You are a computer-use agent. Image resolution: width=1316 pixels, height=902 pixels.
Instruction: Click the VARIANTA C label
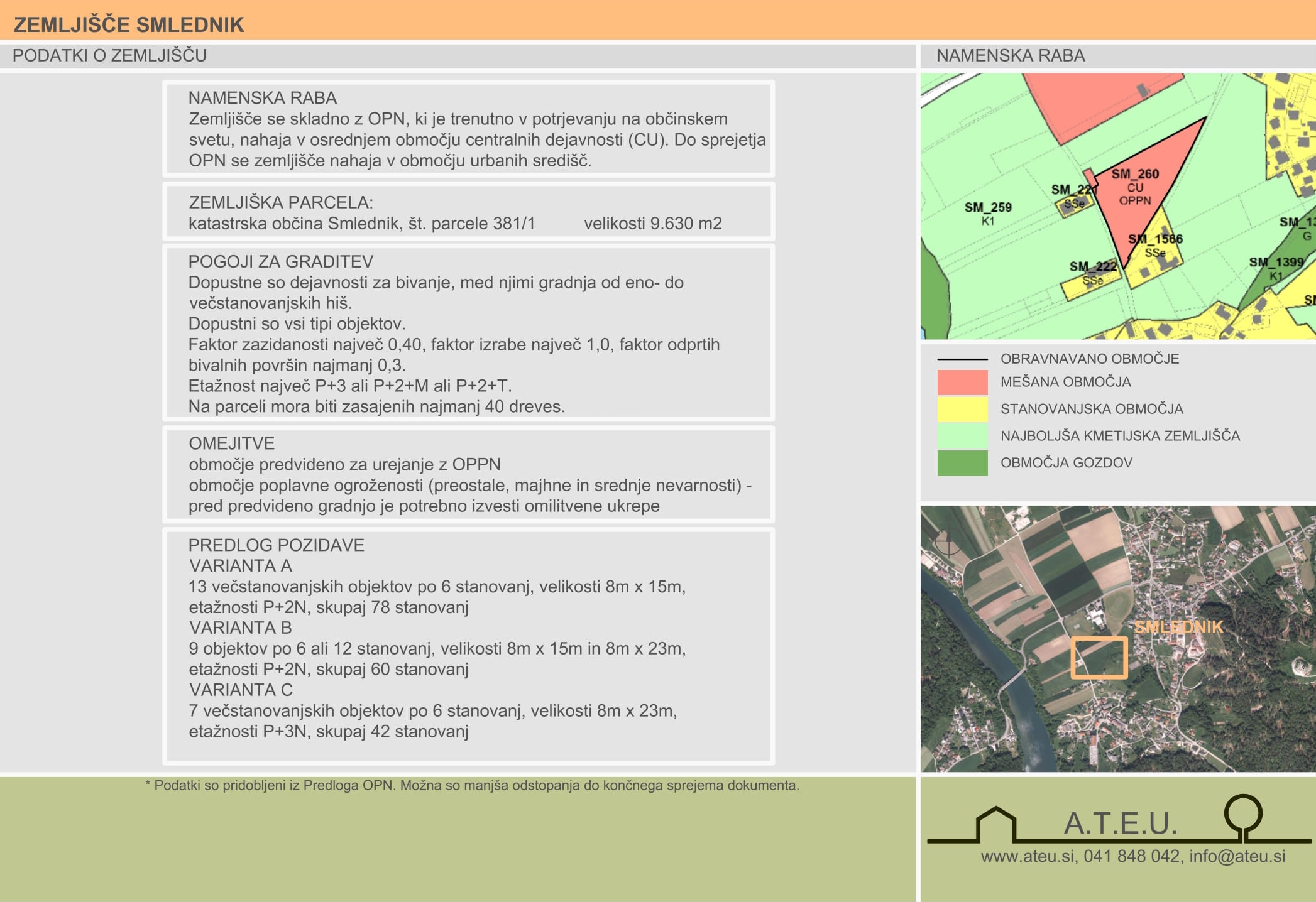(241, 690)
